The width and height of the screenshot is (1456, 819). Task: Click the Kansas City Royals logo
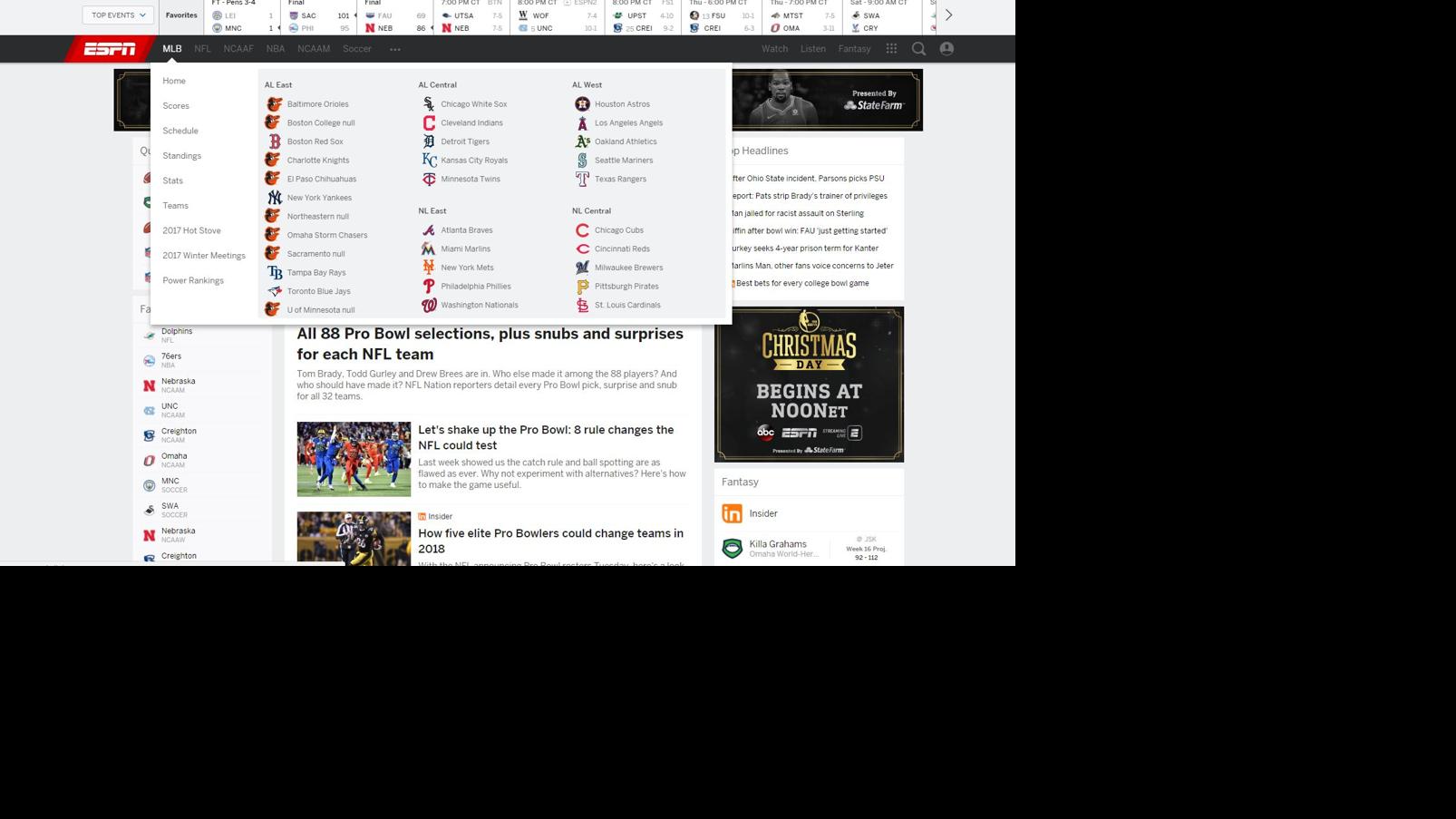[x=428, y=161]
